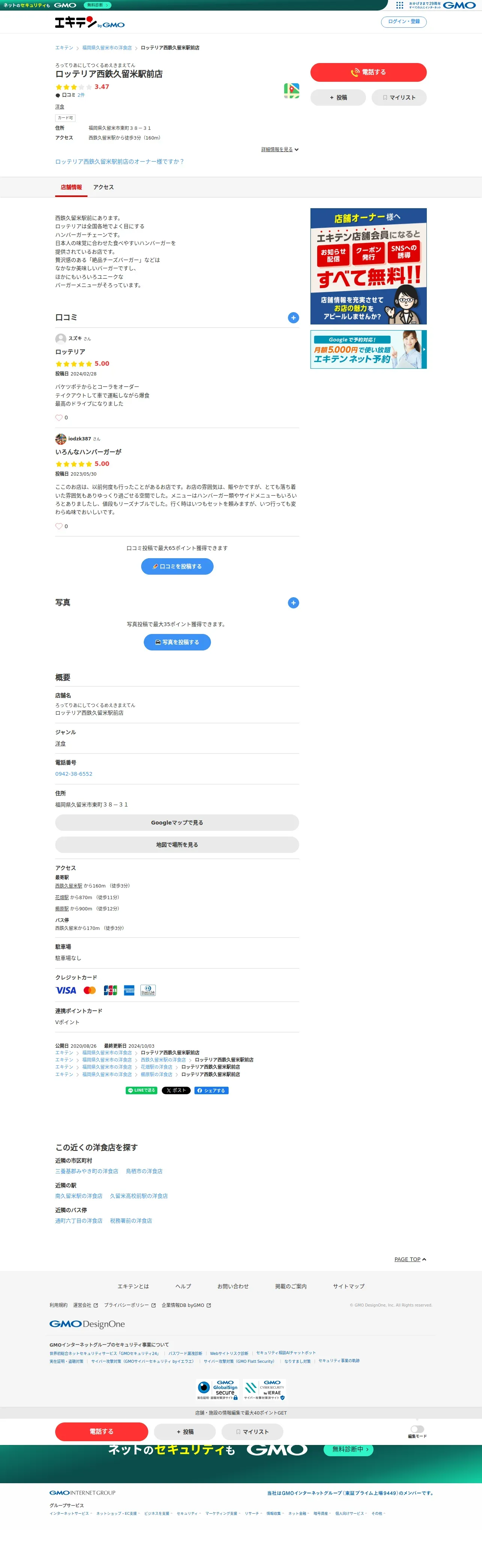Click the top 投稿 button
The height and width of the screenshot is (1568, 482).
click(338, 98)
